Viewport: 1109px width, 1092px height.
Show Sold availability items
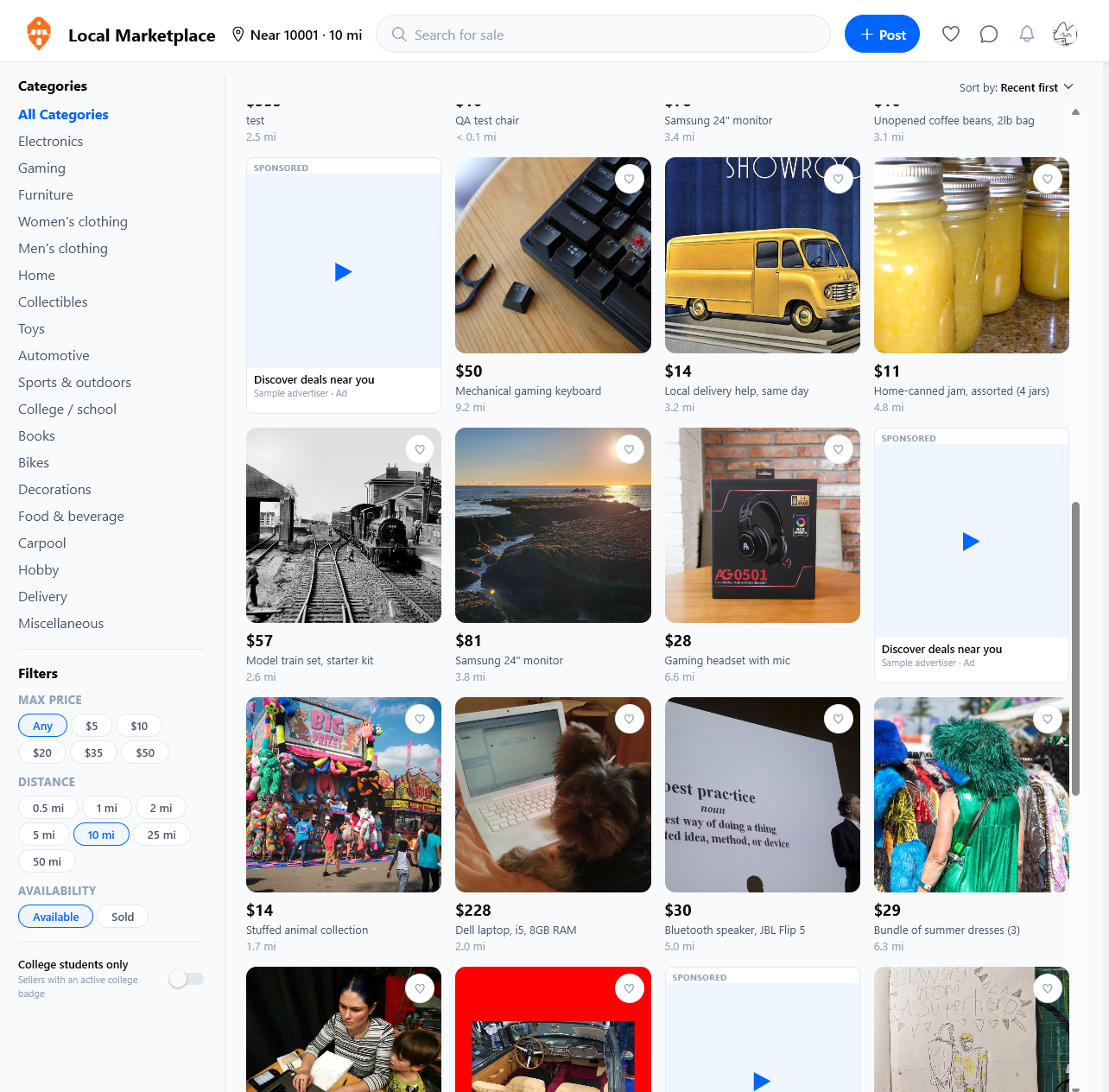pos(123,917)
